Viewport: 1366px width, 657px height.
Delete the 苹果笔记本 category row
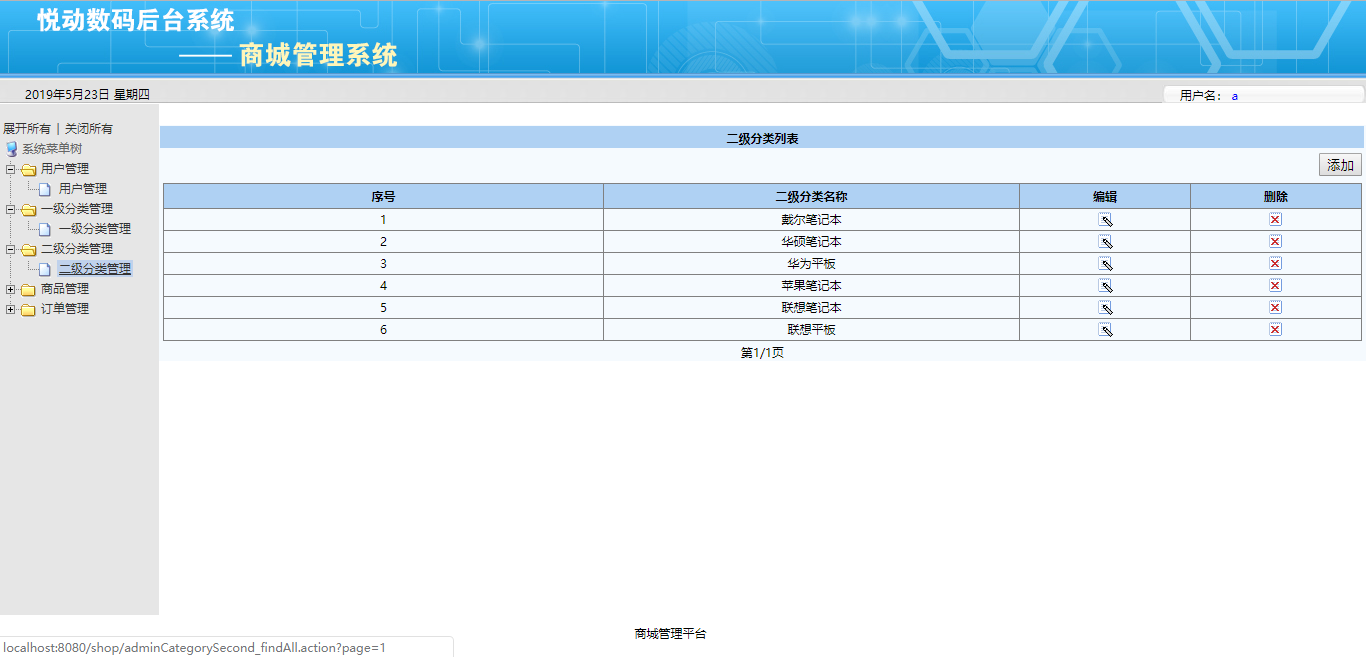click(1275, 286)
